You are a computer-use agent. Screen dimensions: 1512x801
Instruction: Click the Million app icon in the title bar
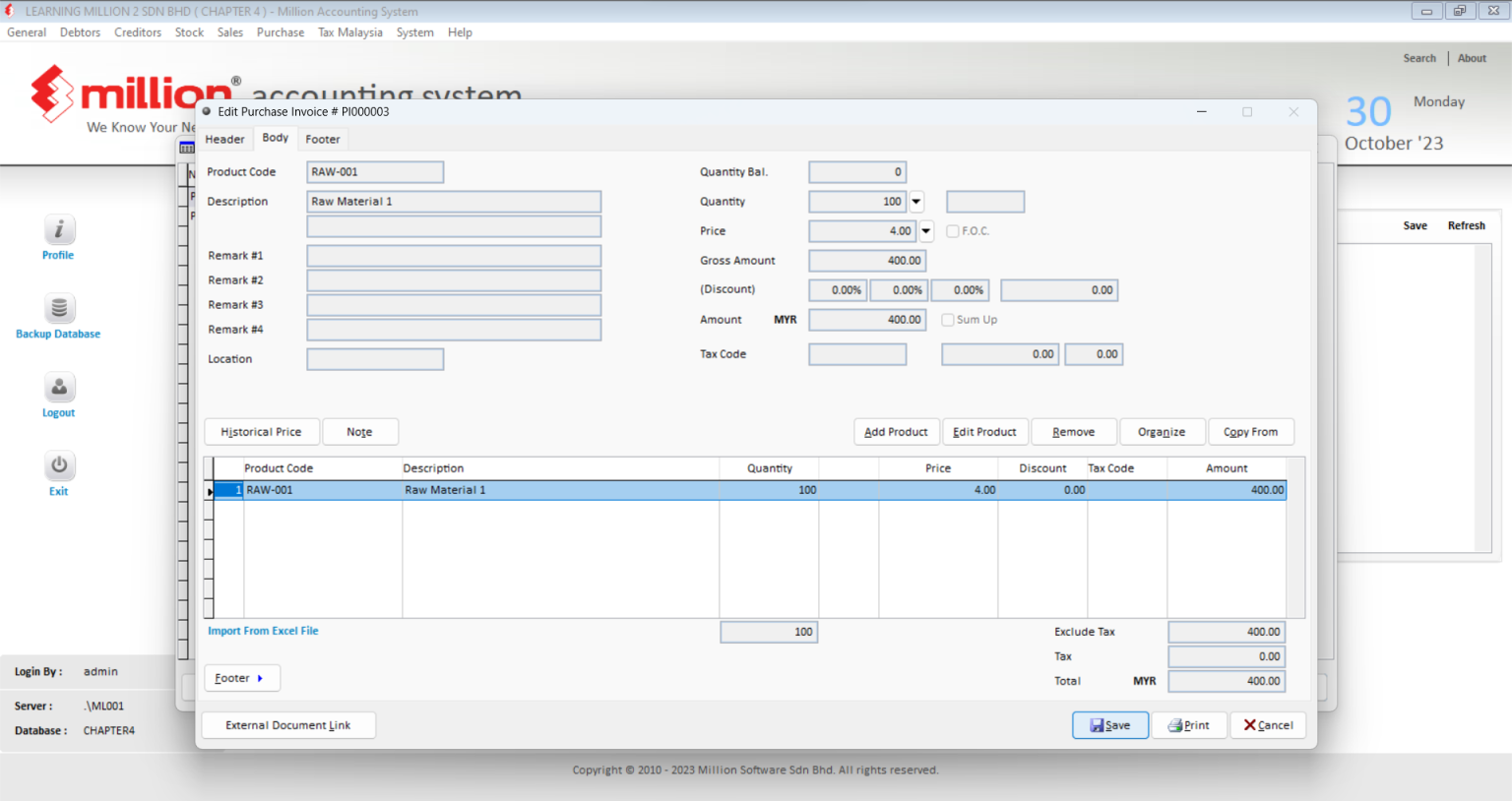[x=10, y=11]
